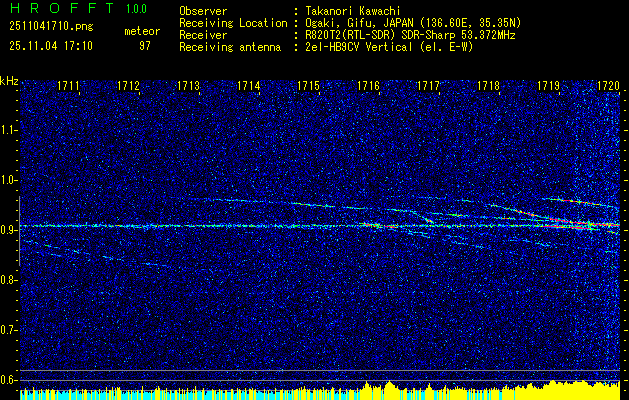The height and width of the screenshot is (400, 629).
Task: Click the 1715 time marker
Action: pos(308,85)
